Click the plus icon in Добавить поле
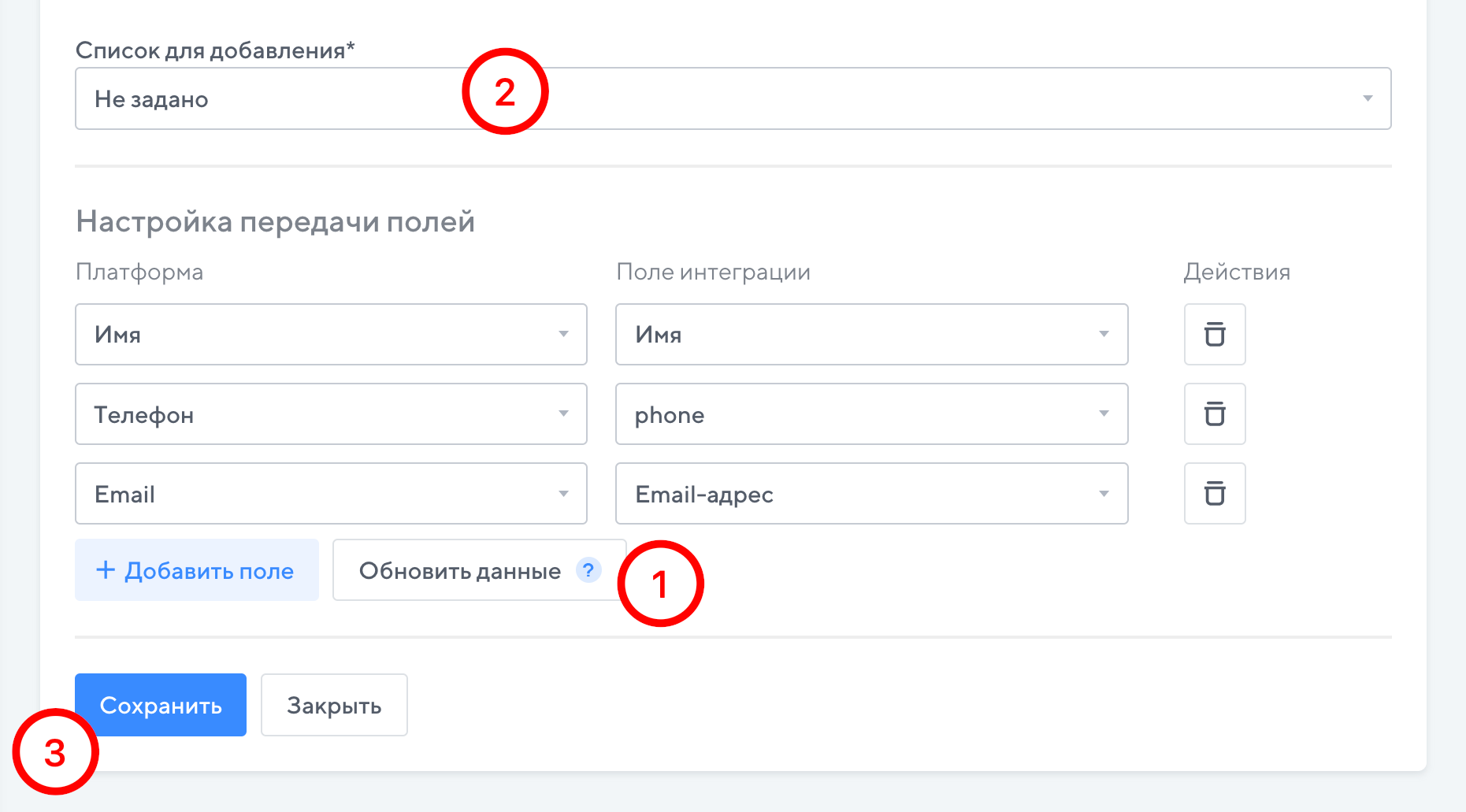1466x812 pixels. (106, 570)
